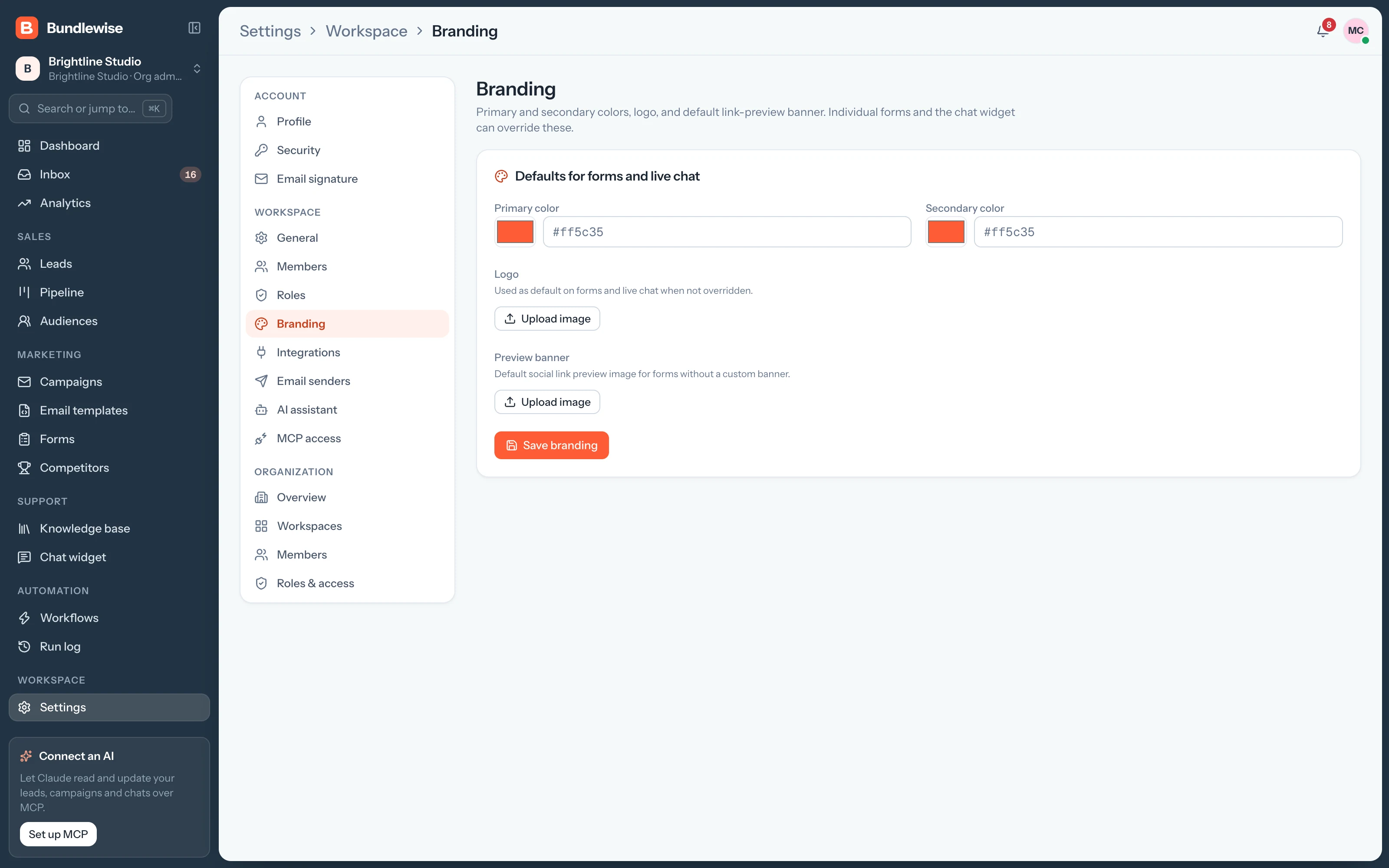Open Campaigns in the sidebar

109,382
